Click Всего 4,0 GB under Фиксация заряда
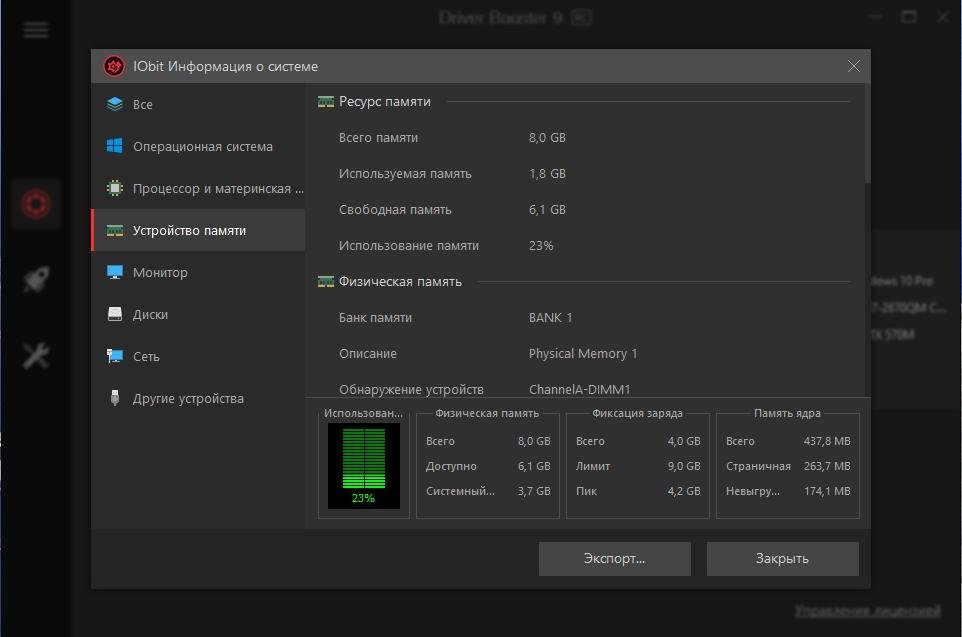Screen dimensions: 962x637 click(x=684, y=441)
